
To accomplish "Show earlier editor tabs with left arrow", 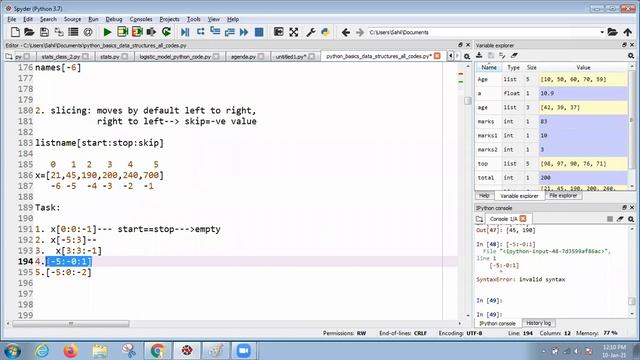I will pyautogui.click(x=450, y=56).
